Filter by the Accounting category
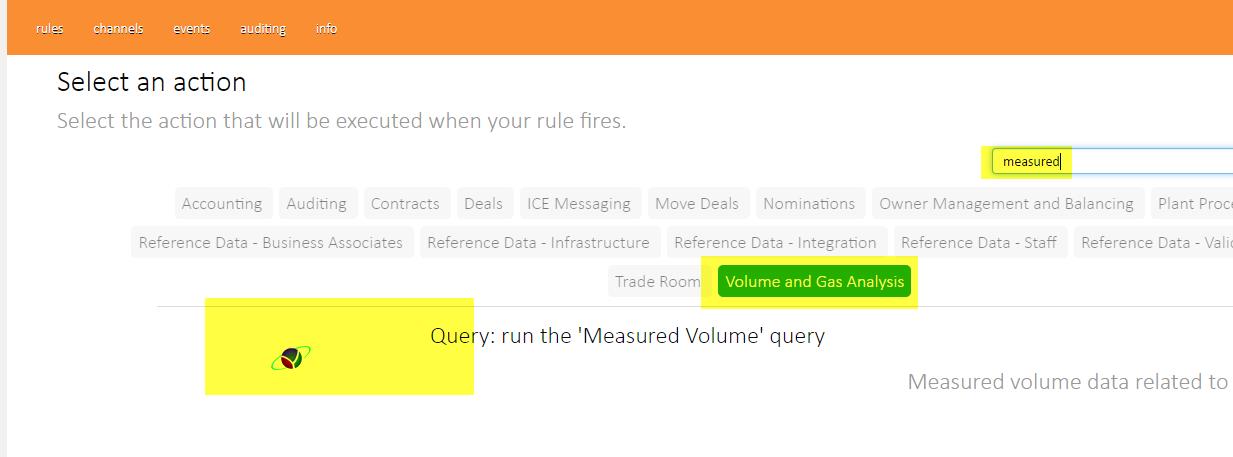1233x457 pixels. coord(222,203)
